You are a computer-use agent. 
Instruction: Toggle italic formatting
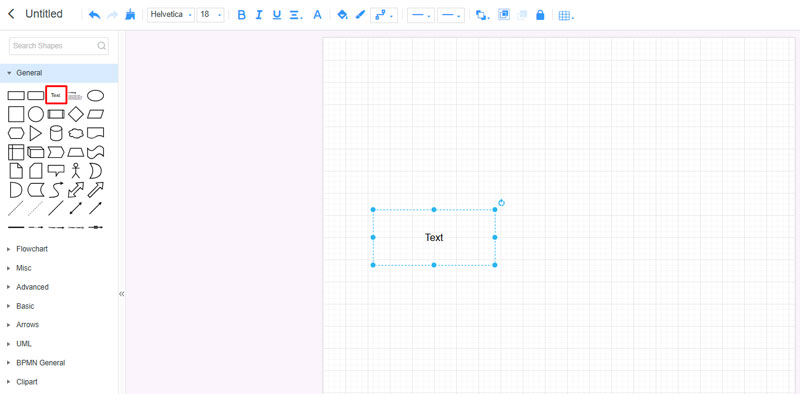pos(259,15)
